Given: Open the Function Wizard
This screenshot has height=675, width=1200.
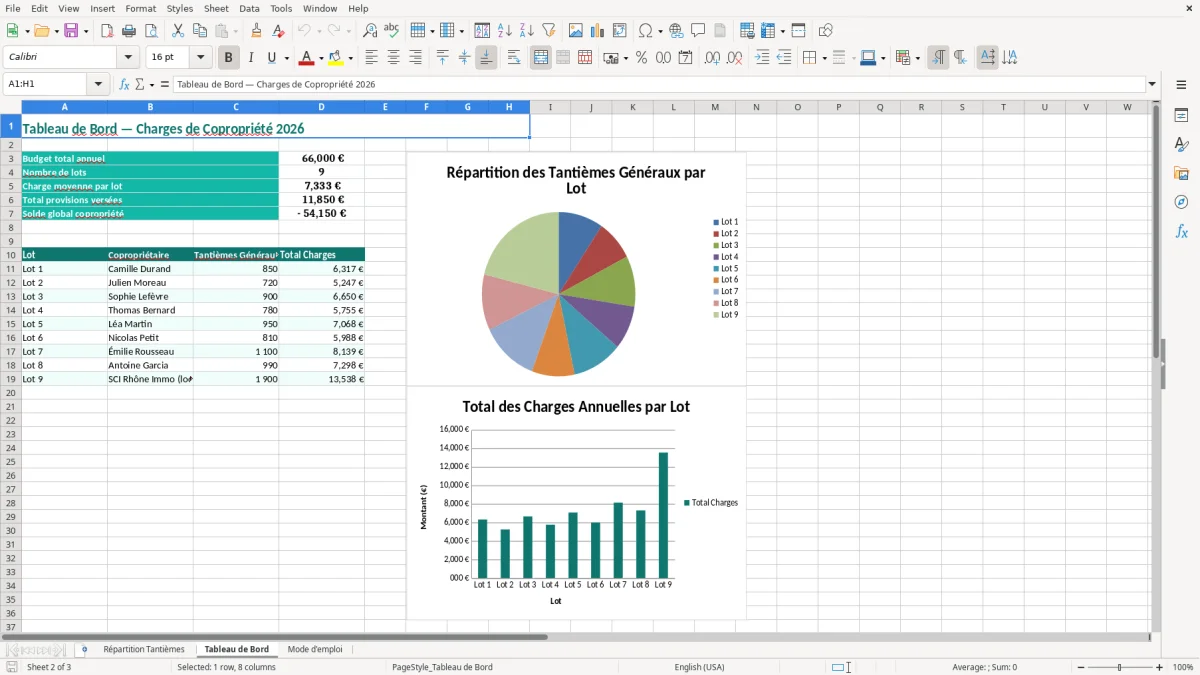Looking at the screenshot, I should coord(125,84).
